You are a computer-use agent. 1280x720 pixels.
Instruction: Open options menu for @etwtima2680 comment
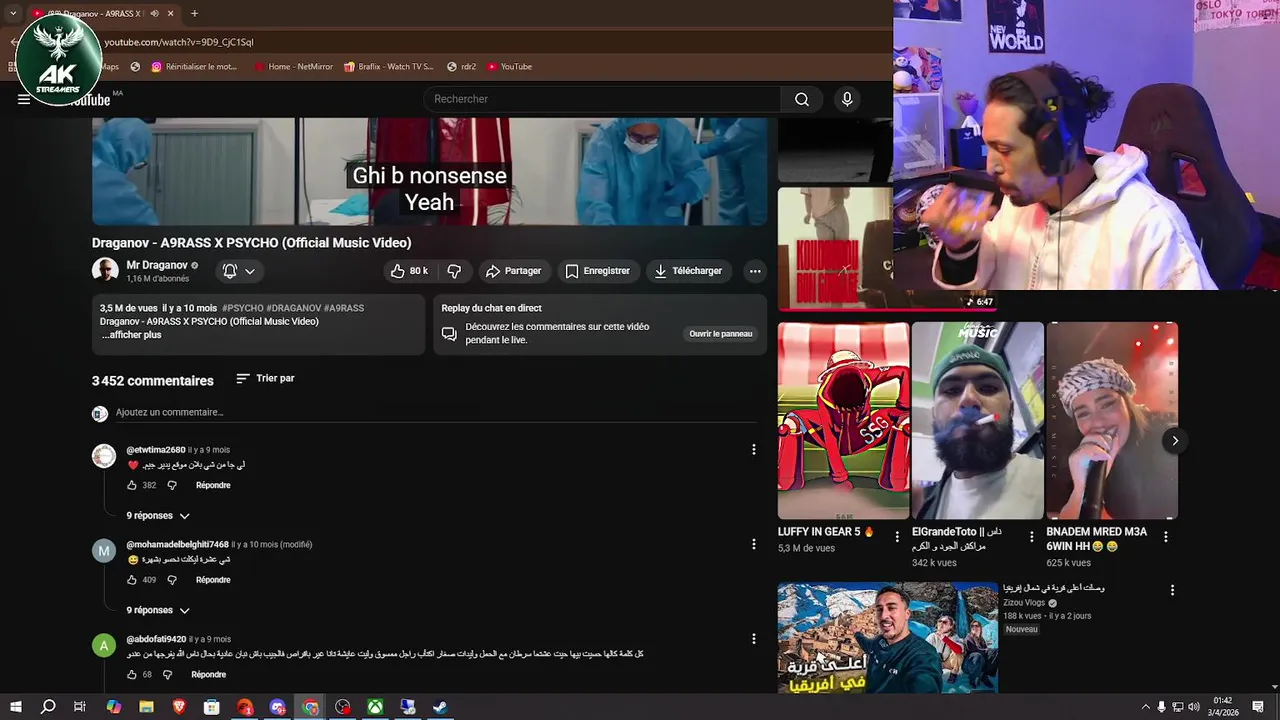[754, 450]
